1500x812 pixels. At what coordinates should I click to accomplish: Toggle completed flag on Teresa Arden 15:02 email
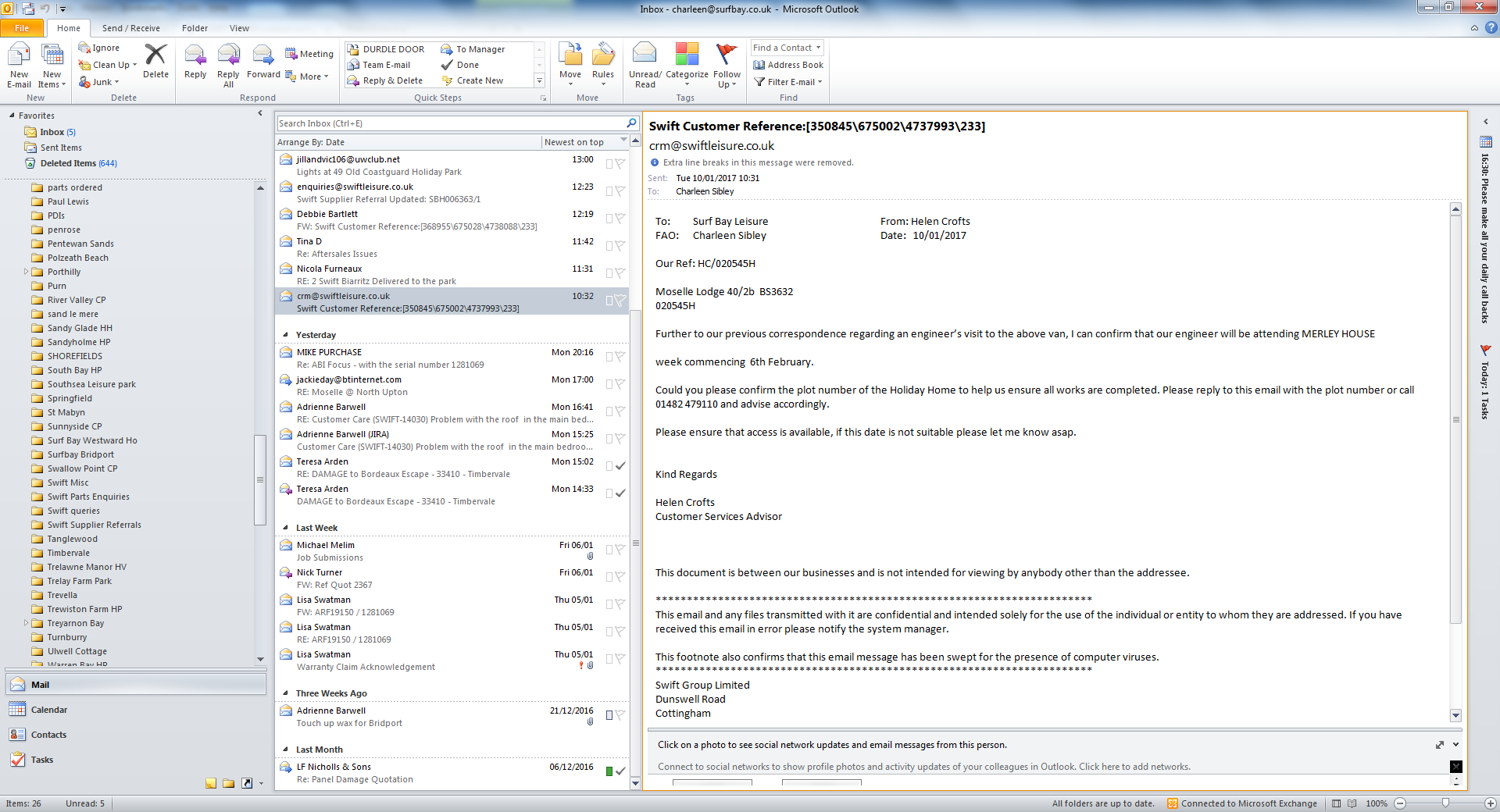pos(620,465)
